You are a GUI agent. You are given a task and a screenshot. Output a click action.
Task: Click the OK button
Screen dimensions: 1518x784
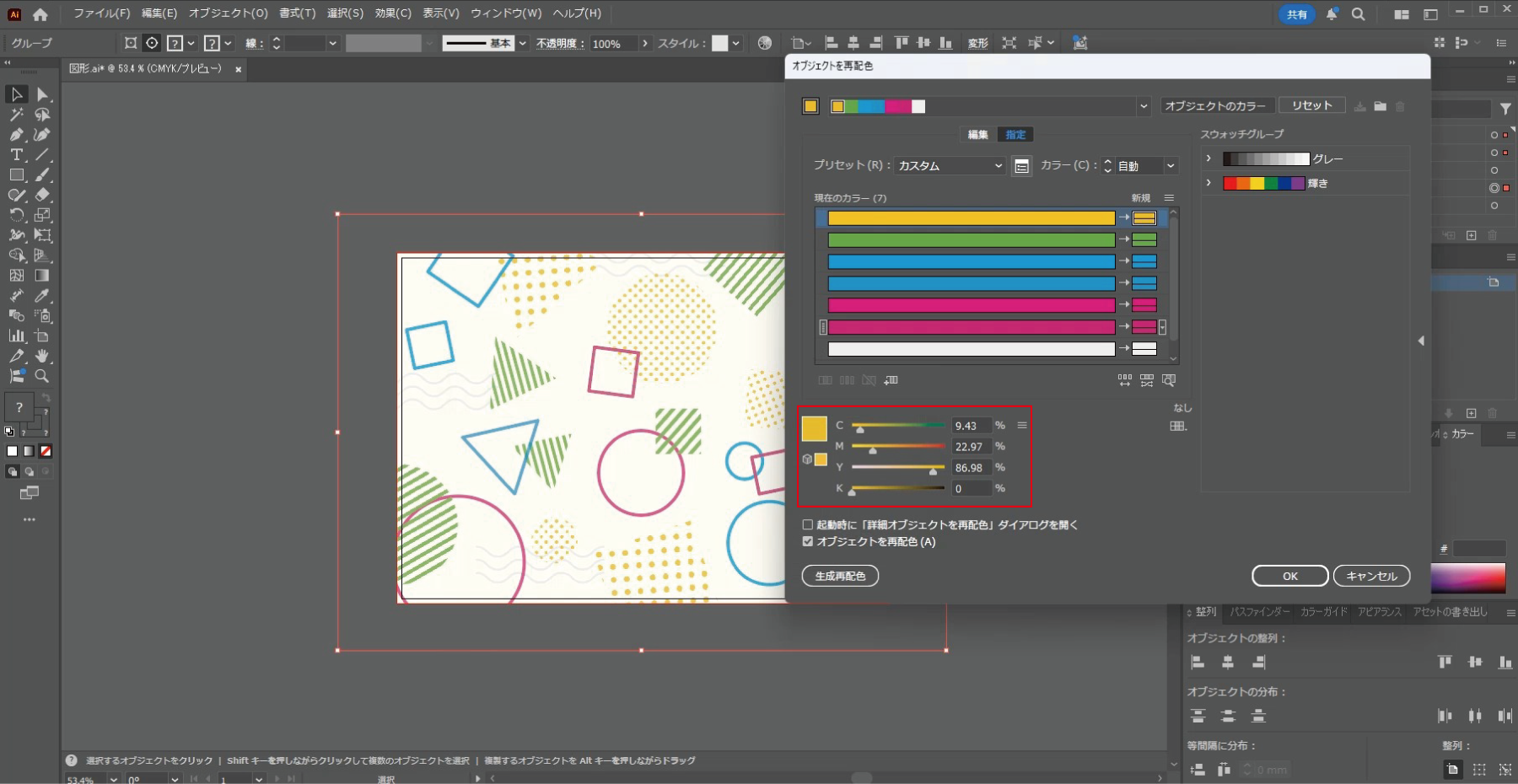tap(1290, 576)
